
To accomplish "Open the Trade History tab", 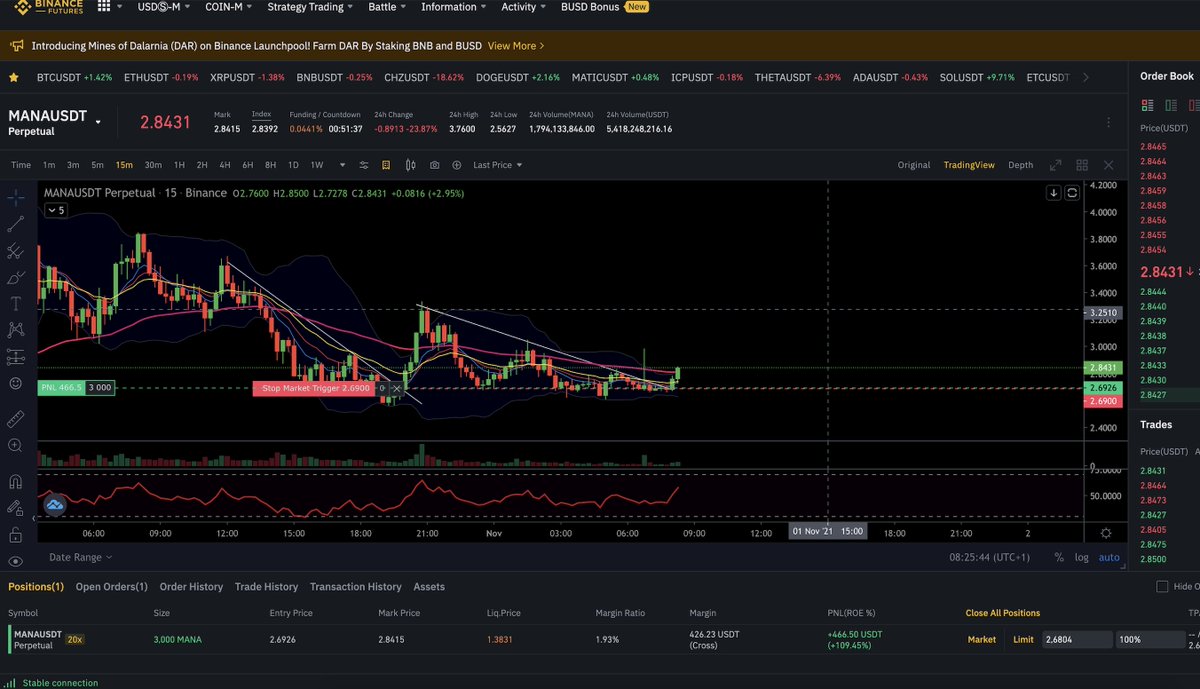I will pyautogui.click(x=266, y=587).
